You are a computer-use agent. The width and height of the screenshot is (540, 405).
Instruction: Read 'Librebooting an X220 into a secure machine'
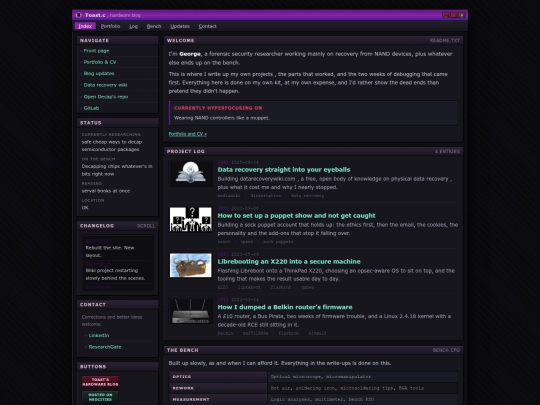coord(289,261)
